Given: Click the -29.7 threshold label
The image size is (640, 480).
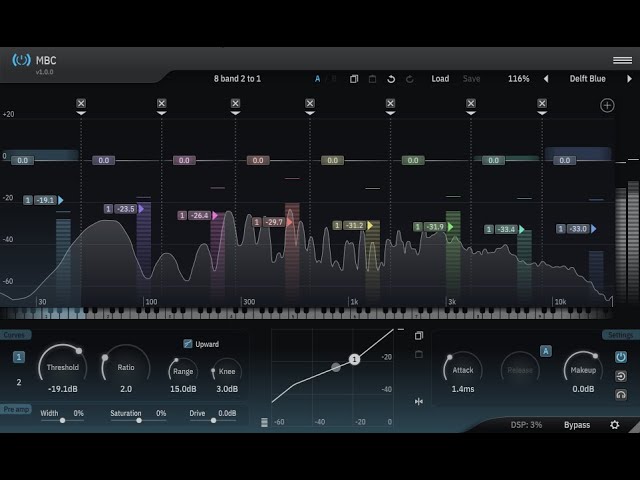Looking at the screenshot, I should click(x=273, y=222).
